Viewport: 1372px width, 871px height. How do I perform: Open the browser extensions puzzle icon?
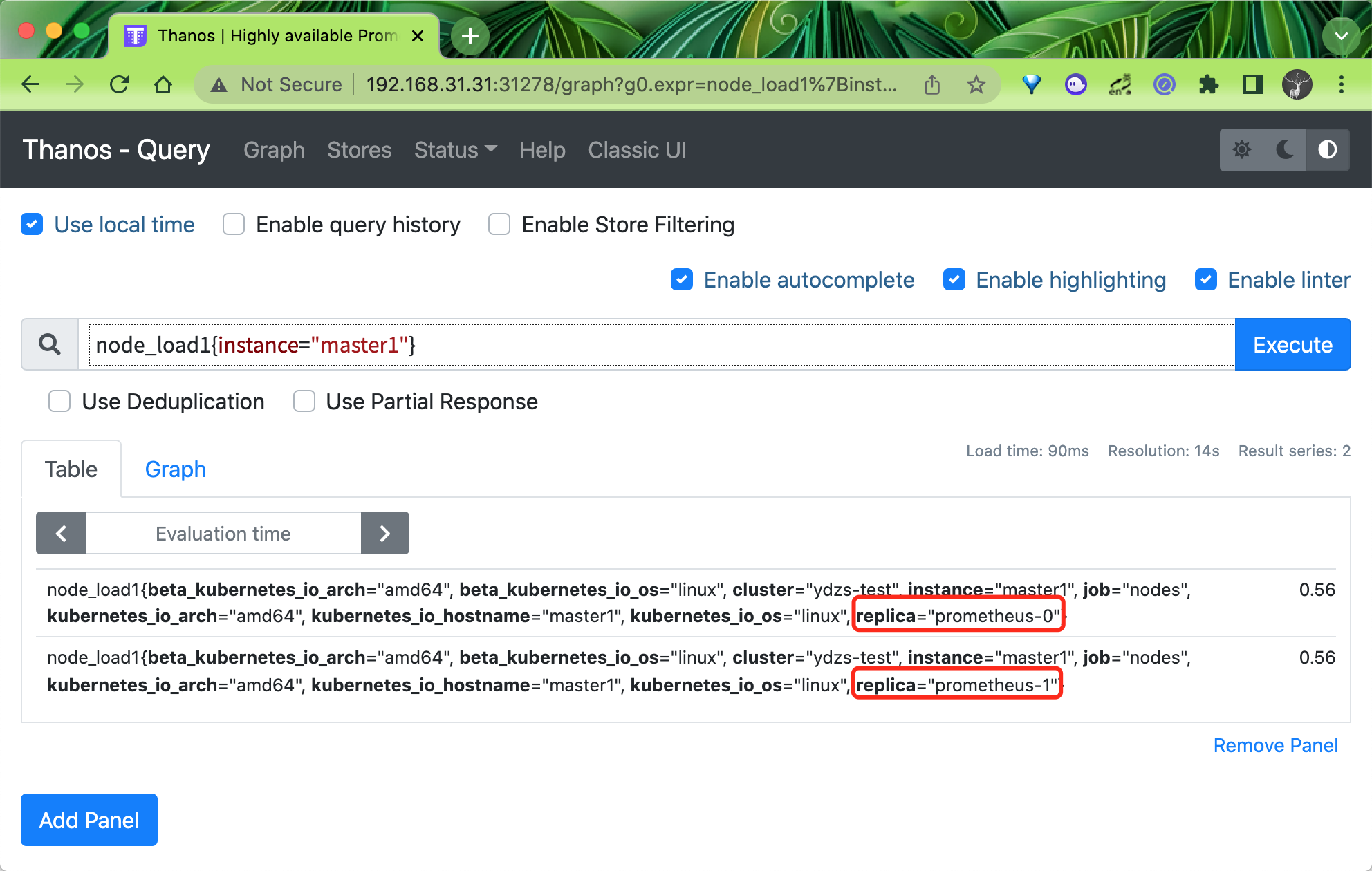coord(1208,84)
